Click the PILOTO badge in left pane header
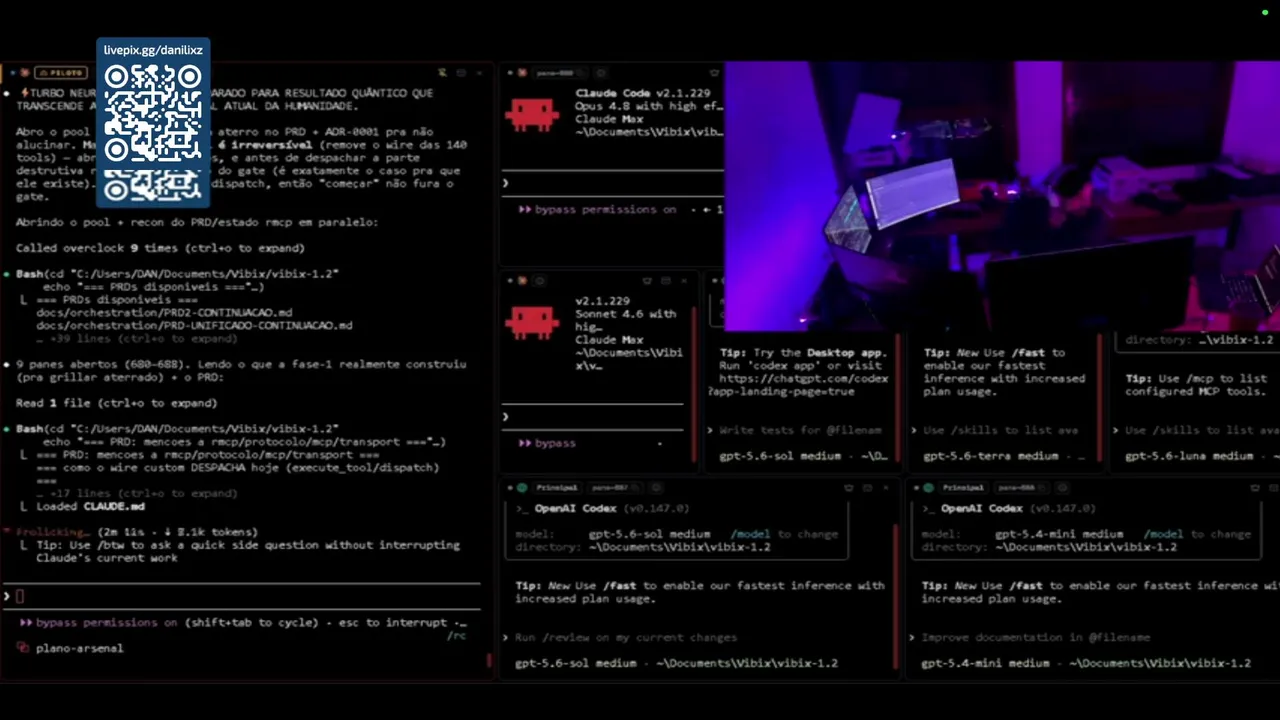The height and width of the screenshot is (720, 1280). 61,73
